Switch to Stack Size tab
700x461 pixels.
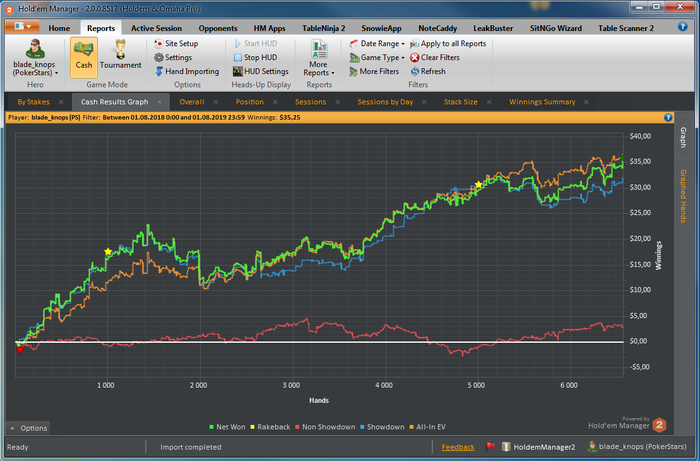tap(461, 102)
